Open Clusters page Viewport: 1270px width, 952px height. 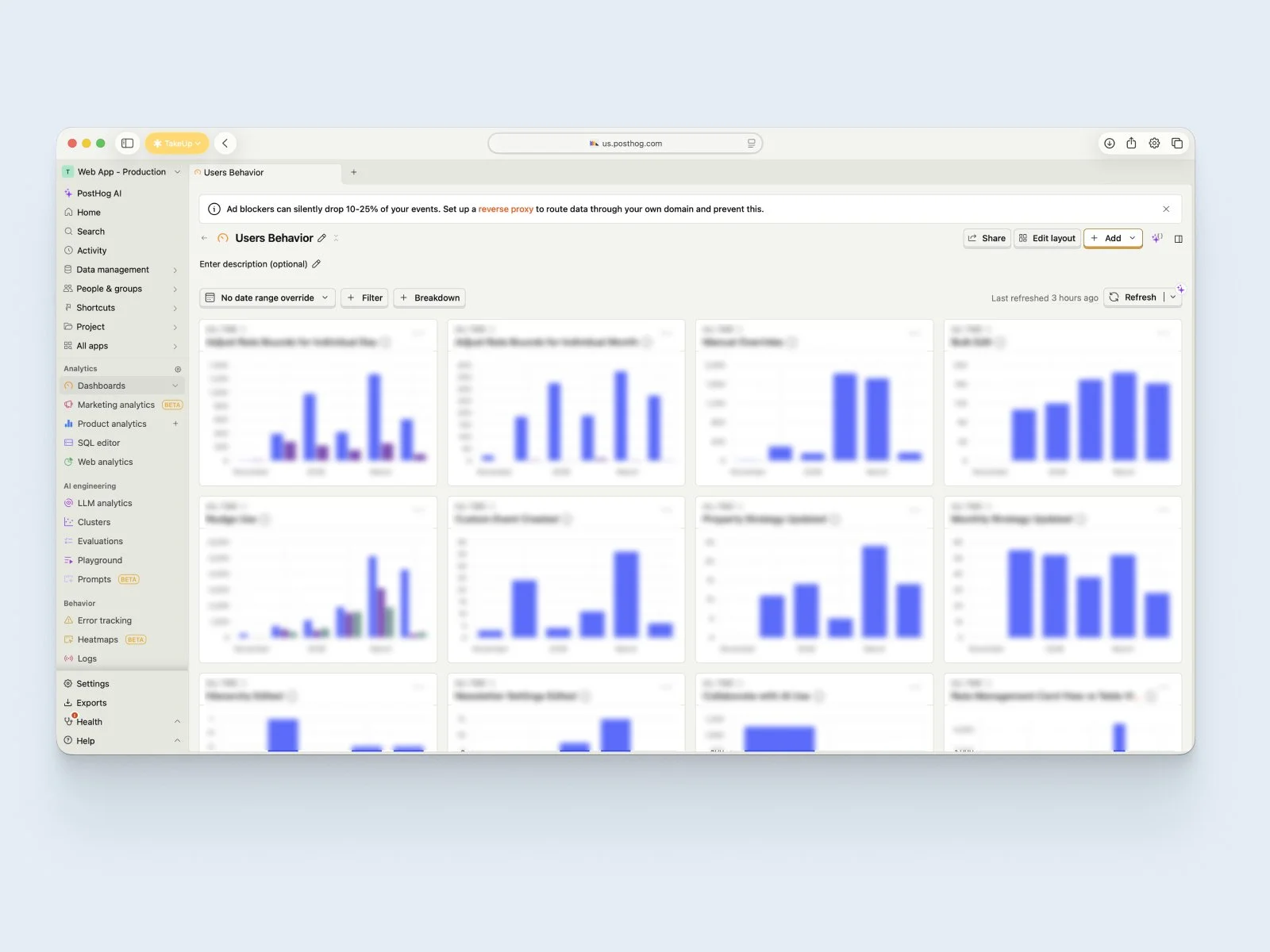tap(94, 522)
